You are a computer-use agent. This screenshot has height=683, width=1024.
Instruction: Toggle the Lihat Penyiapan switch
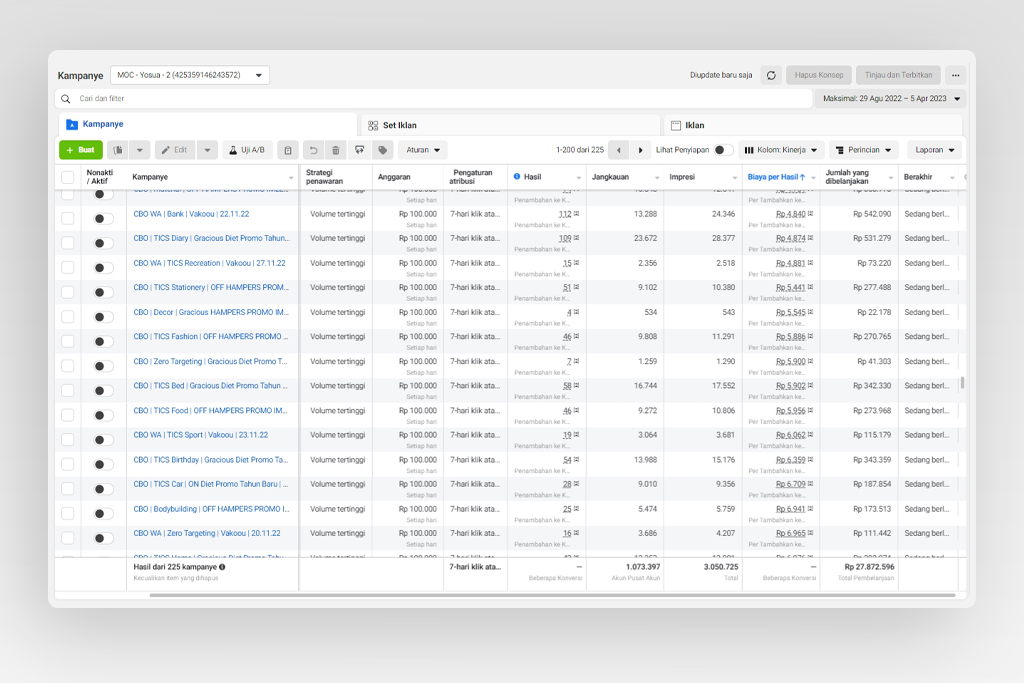point(723,150)
